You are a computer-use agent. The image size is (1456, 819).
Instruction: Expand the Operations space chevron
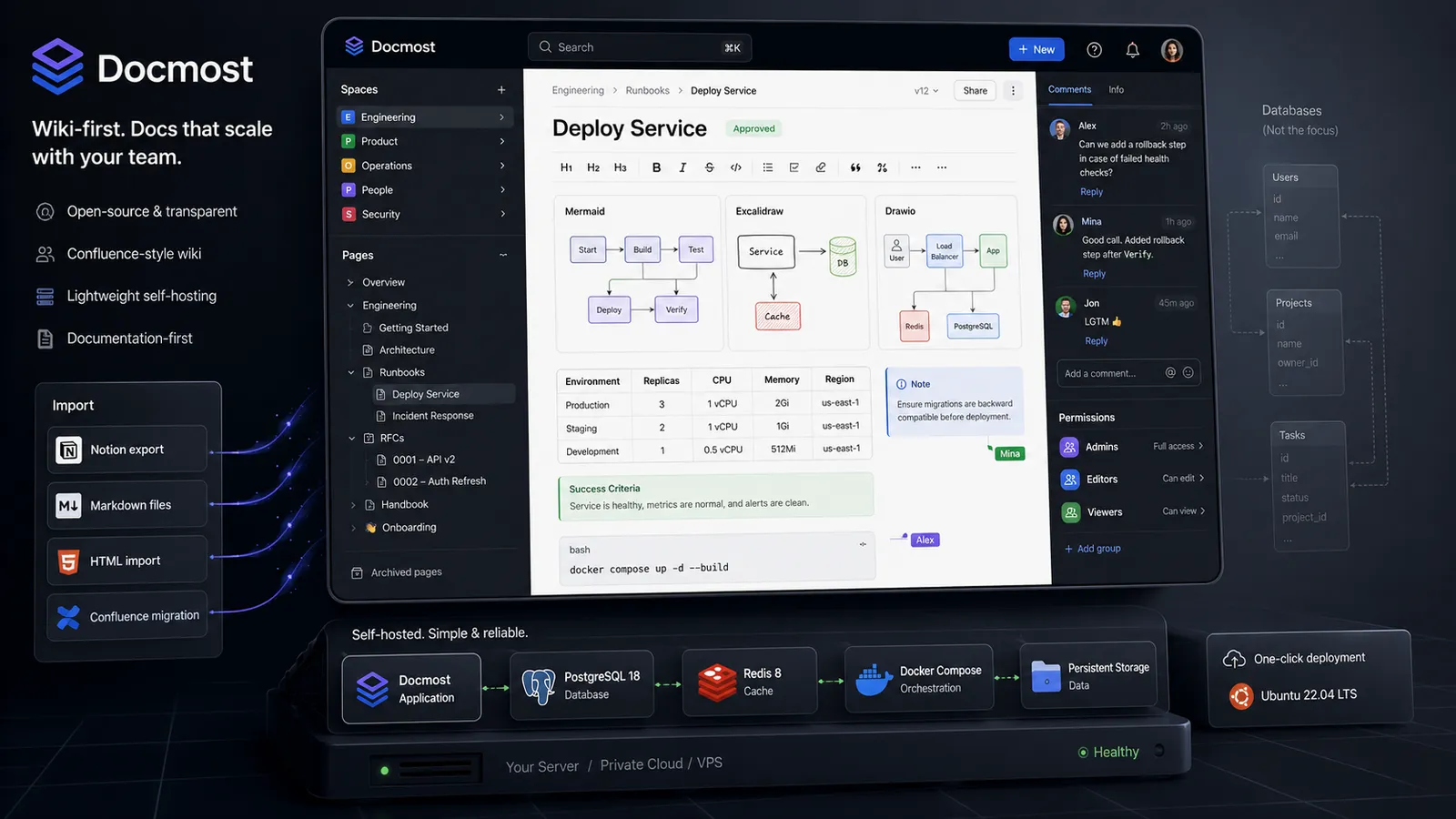coord(502,166)
